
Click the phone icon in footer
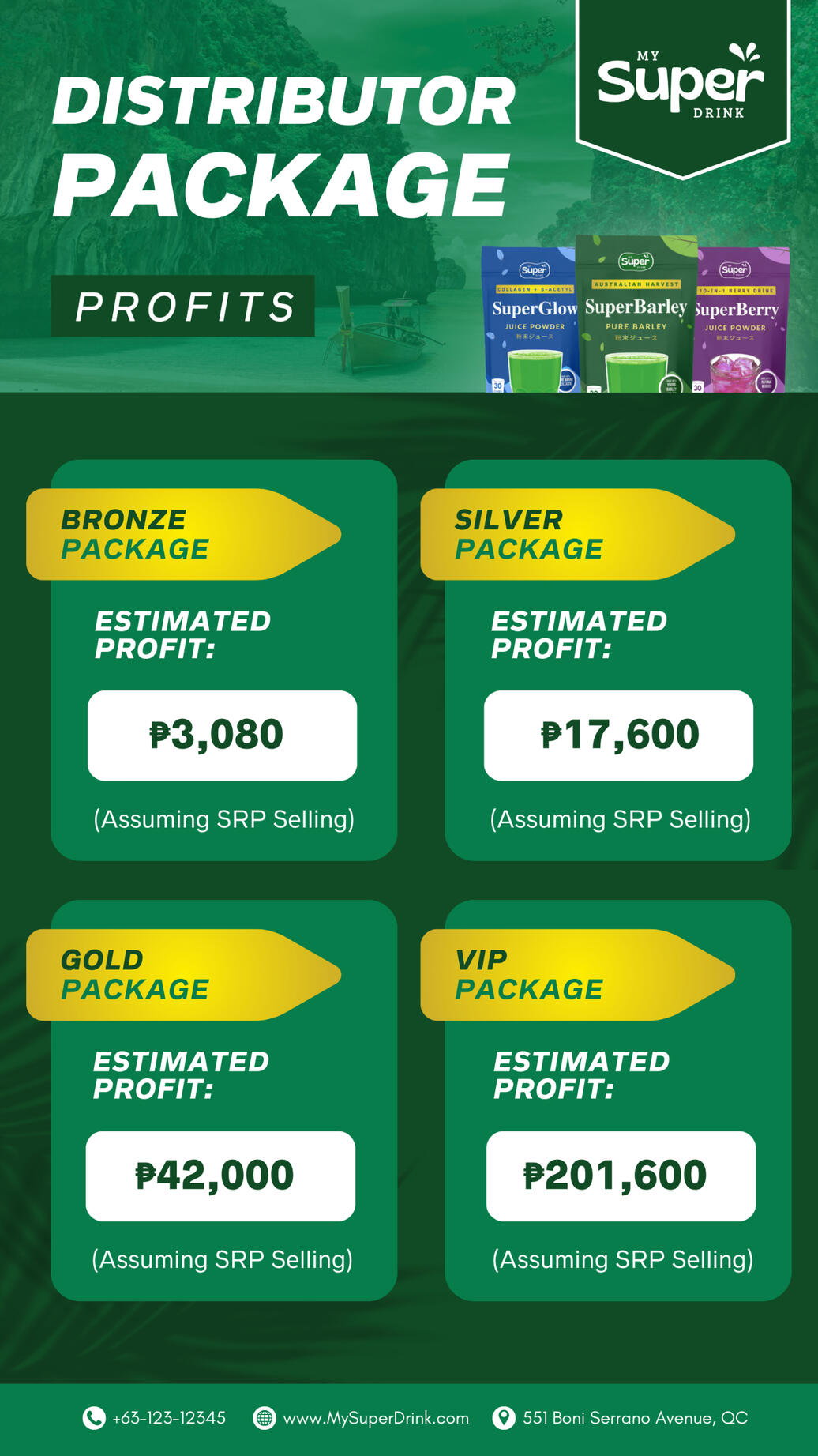coord(94,1418)
